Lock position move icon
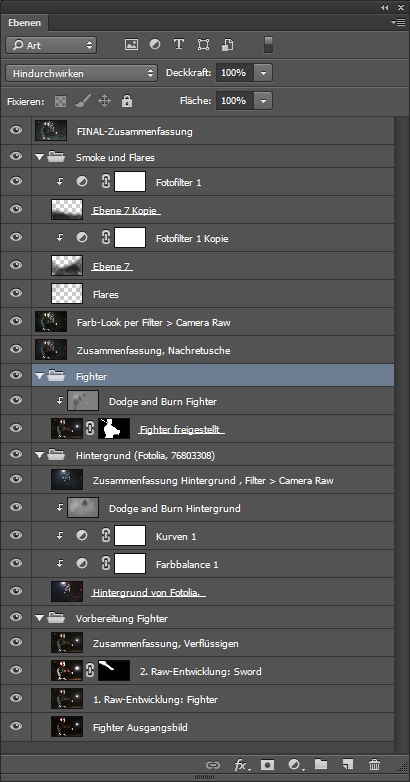Viewport: 410px width, 782px height. tap(104, 101)
